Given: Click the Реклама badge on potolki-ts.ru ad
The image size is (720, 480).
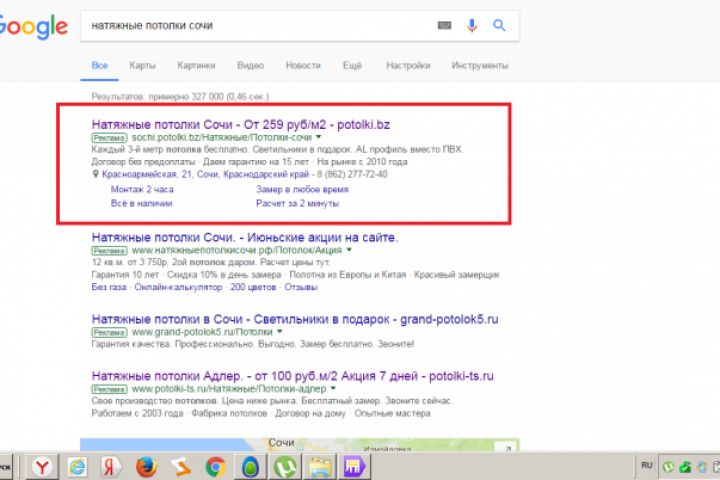Looking at the screenshot, I should click(109, 389).
